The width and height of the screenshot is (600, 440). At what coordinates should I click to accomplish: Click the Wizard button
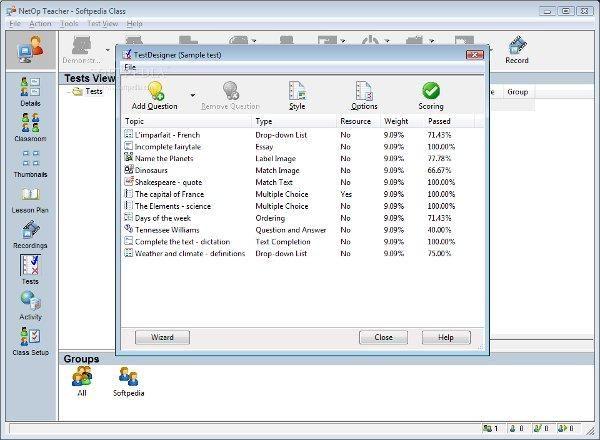point(162,337)
